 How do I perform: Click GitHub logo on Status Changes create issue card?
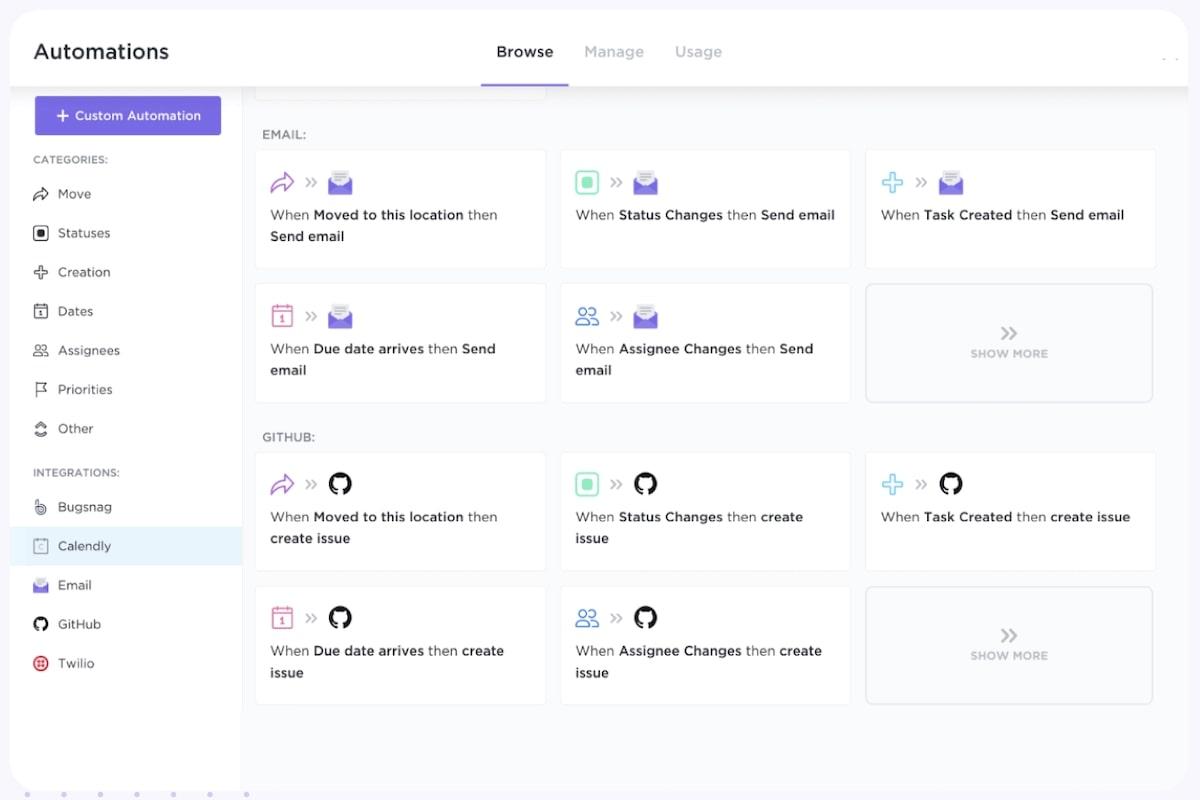click(x=646, y=484)
